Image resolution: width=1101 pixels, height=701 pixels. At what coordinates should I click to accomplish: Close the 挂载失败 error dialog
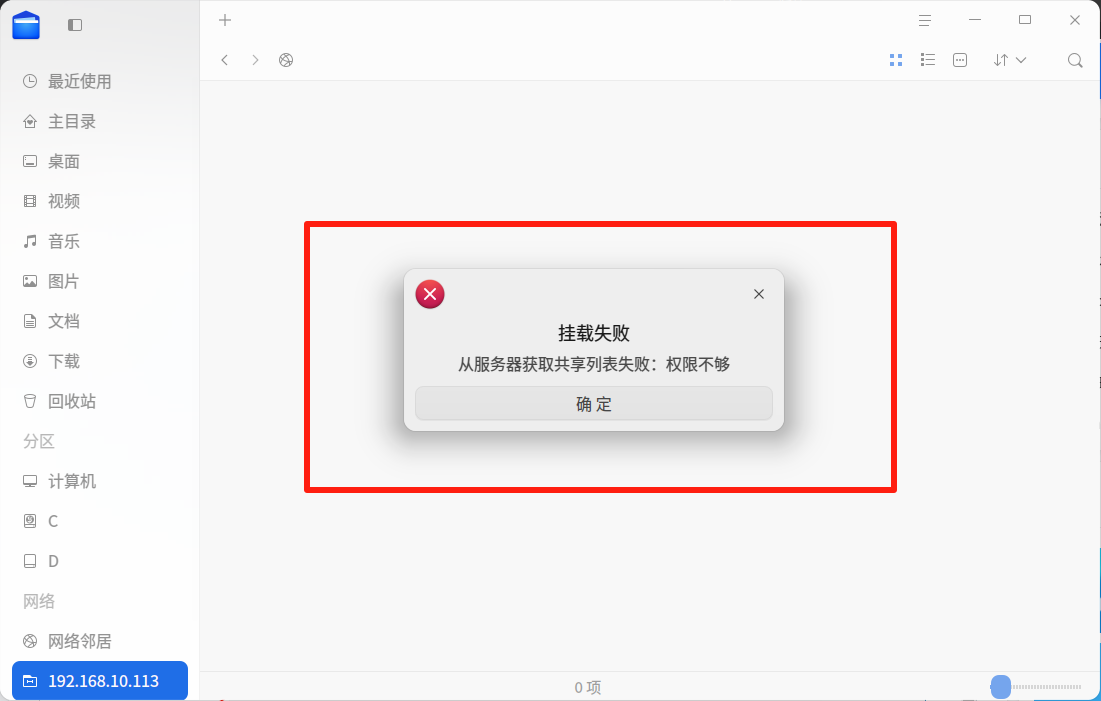pyautogui.click(x=759, y=294)
